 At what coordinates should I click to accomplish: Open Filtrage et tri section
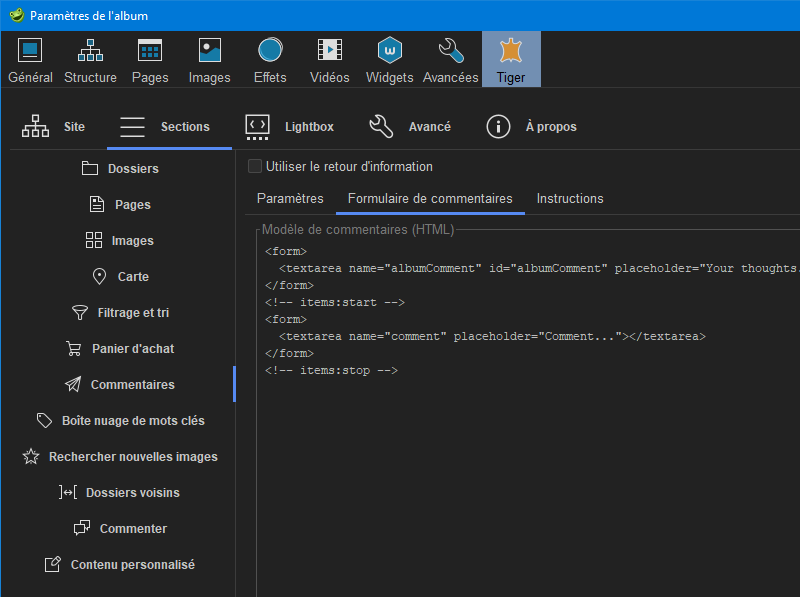click(120, 313)
